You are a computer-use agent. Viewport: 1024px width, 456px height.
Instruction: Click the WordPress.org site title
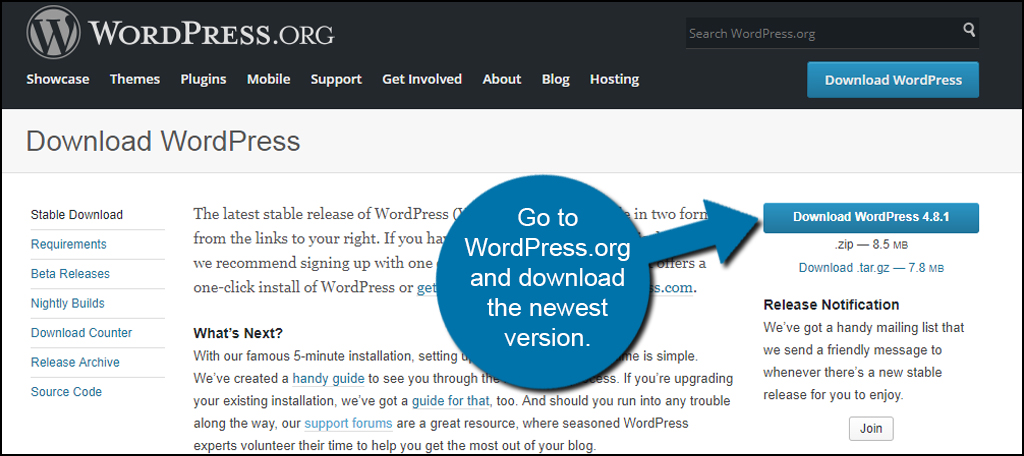tap(211, 33)
